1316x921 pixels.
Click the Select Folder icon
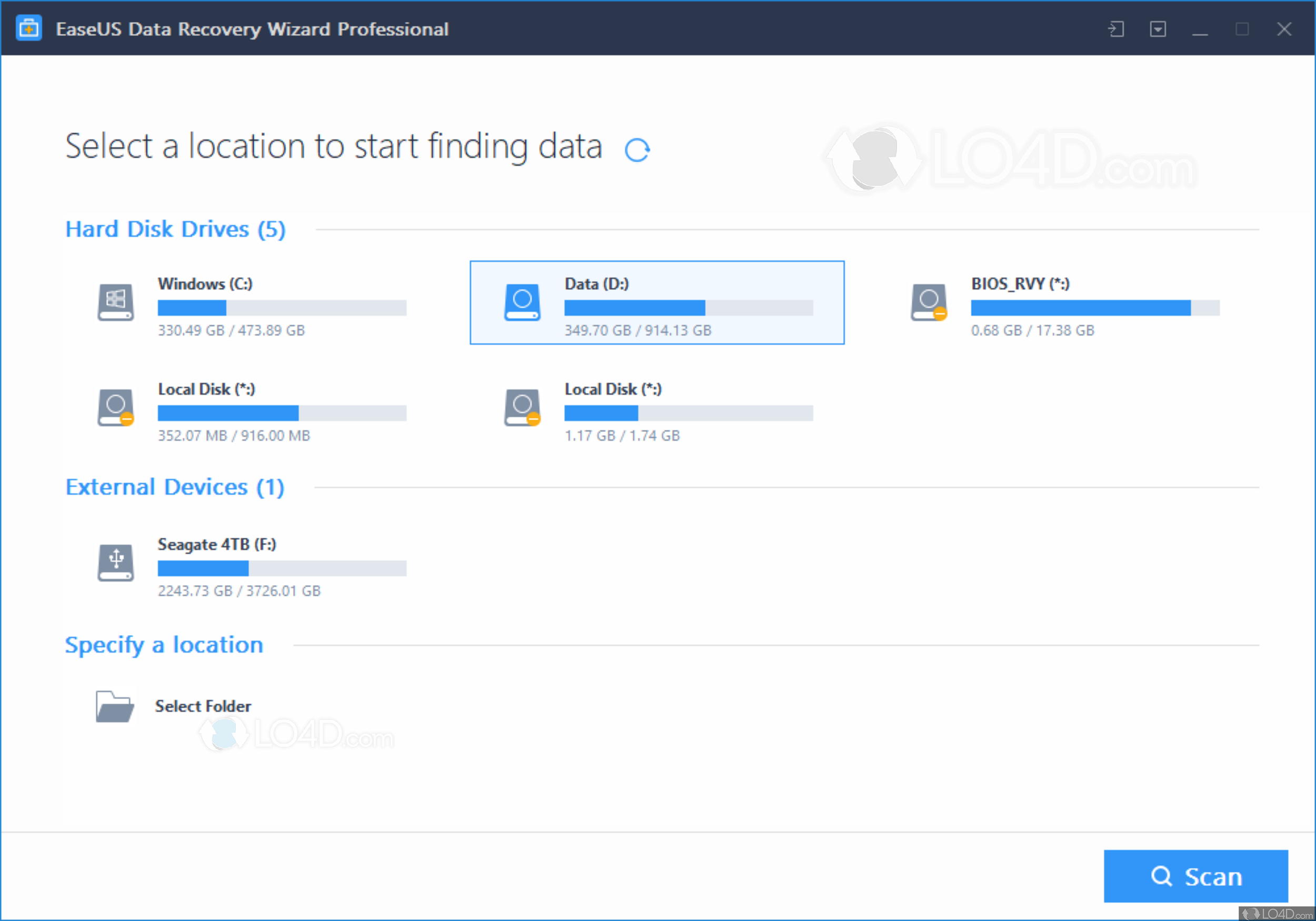coord(114,706)
